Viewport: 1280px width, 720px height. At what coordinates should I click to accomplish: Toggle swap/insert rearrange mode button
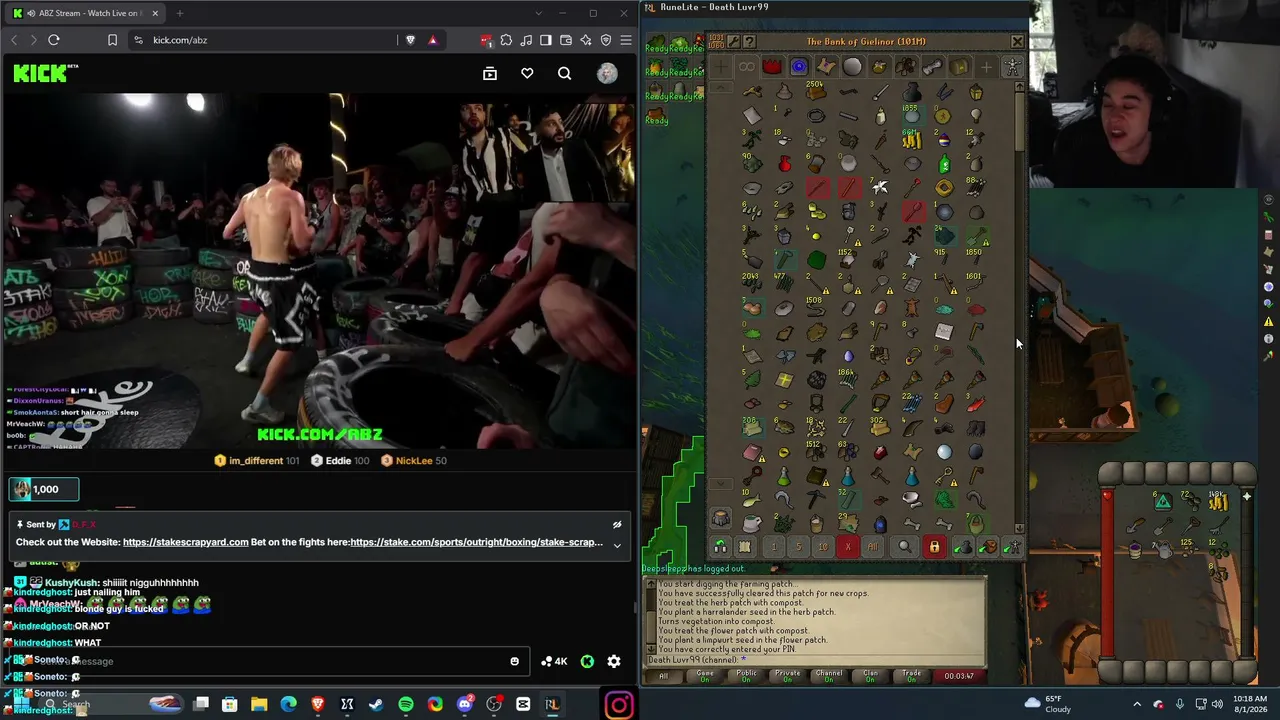click(x=720, y=547)
